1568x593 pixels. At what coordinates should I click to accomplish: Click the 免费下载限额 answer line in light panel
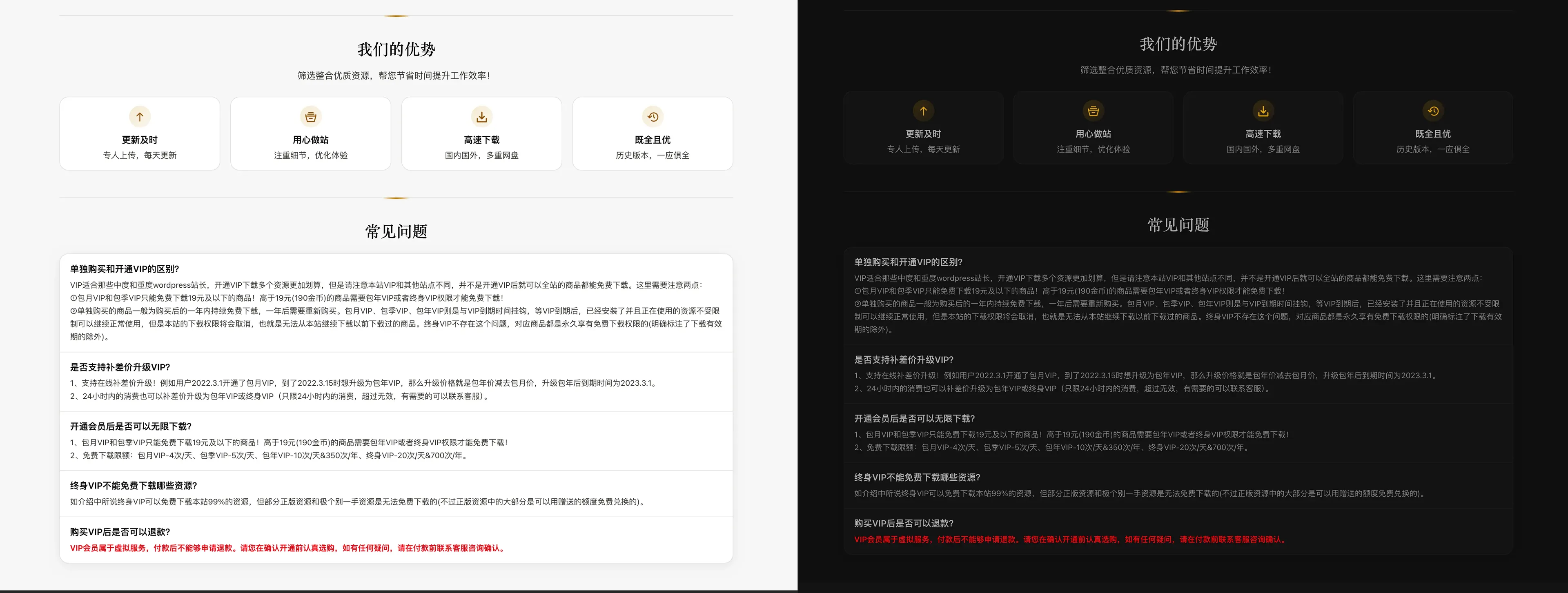269,455
